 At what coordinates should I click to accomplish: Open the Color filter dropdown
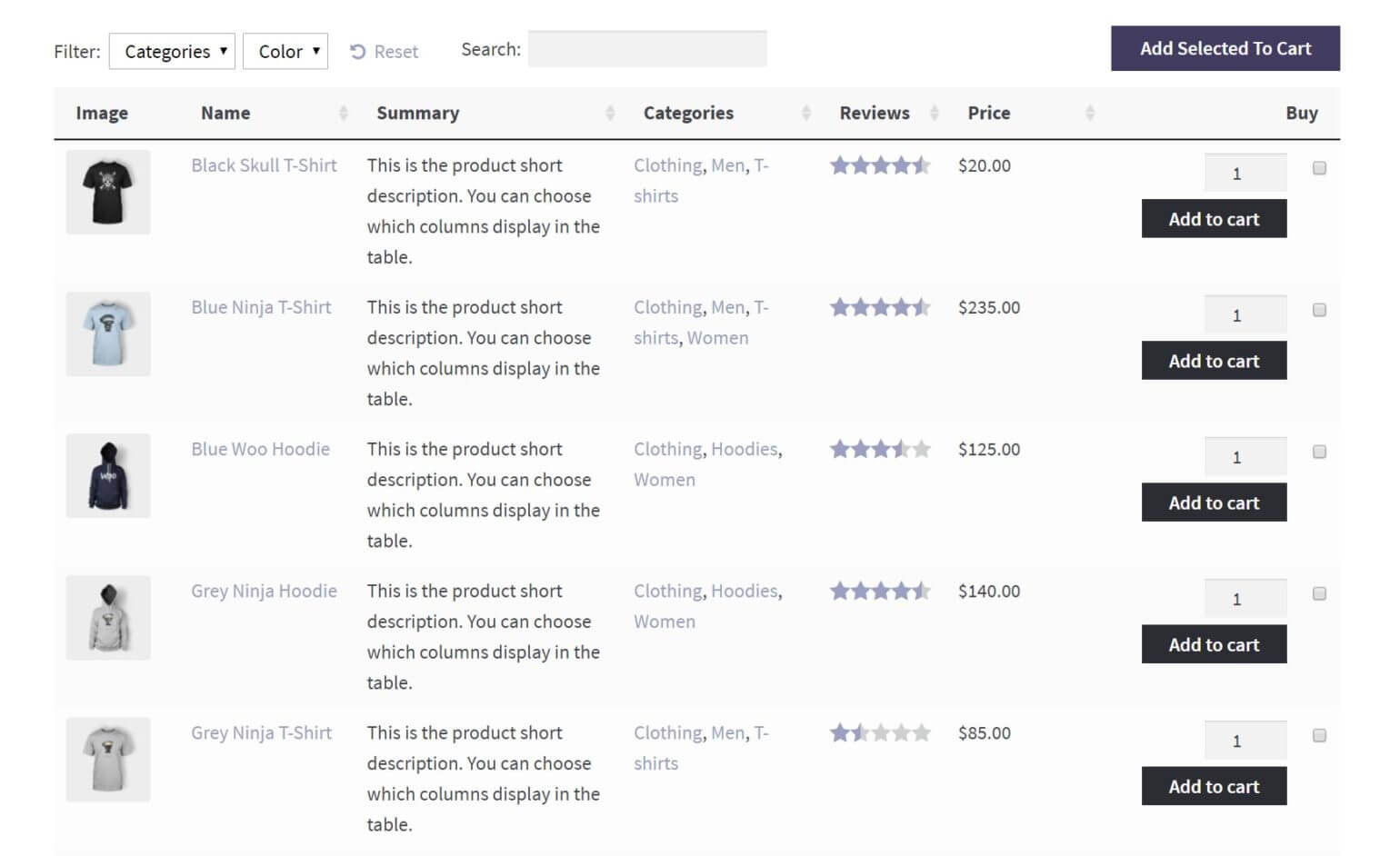click(285, 52)
